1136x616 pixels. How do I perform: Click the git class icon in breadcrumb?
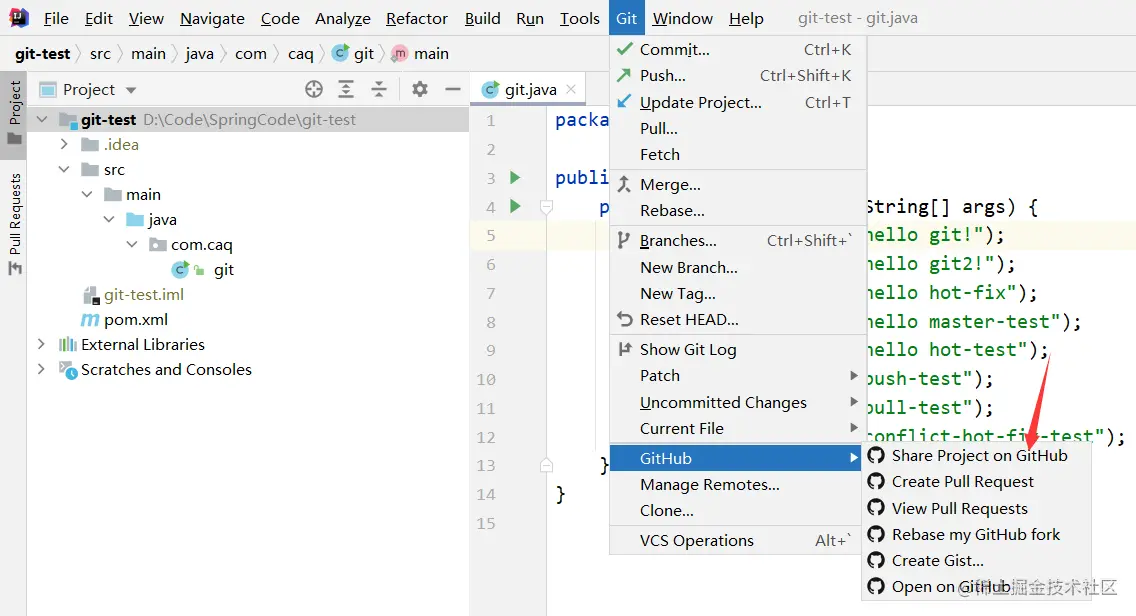[340, 53]
